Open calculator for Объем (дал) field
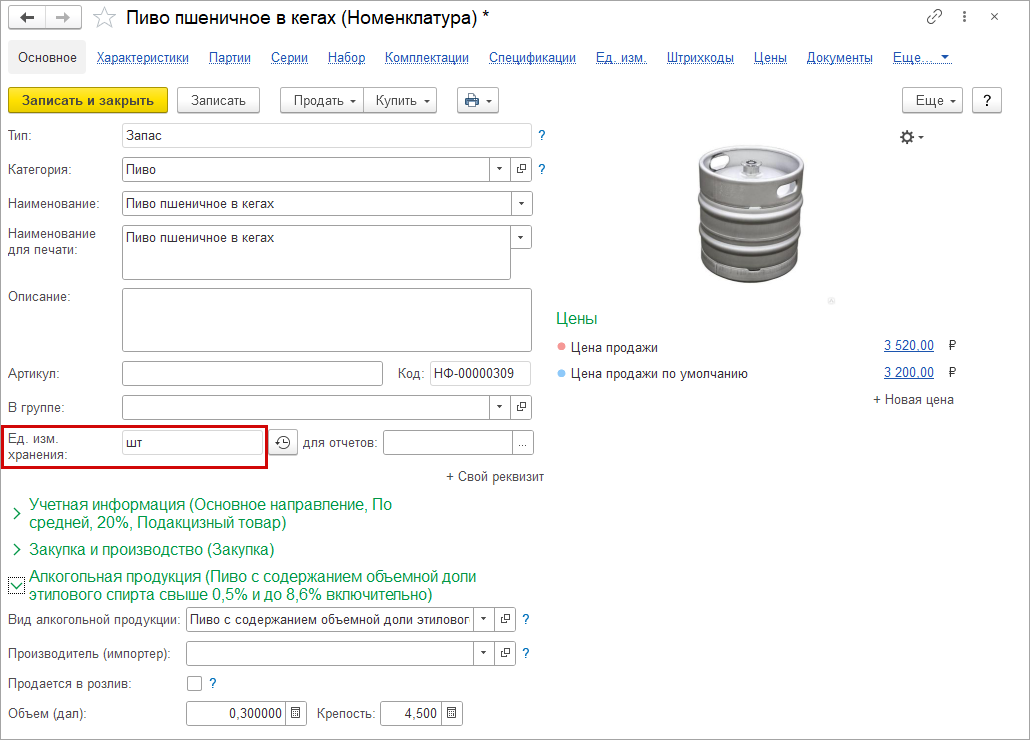The image size is (1030, 740). pos(296,713)
